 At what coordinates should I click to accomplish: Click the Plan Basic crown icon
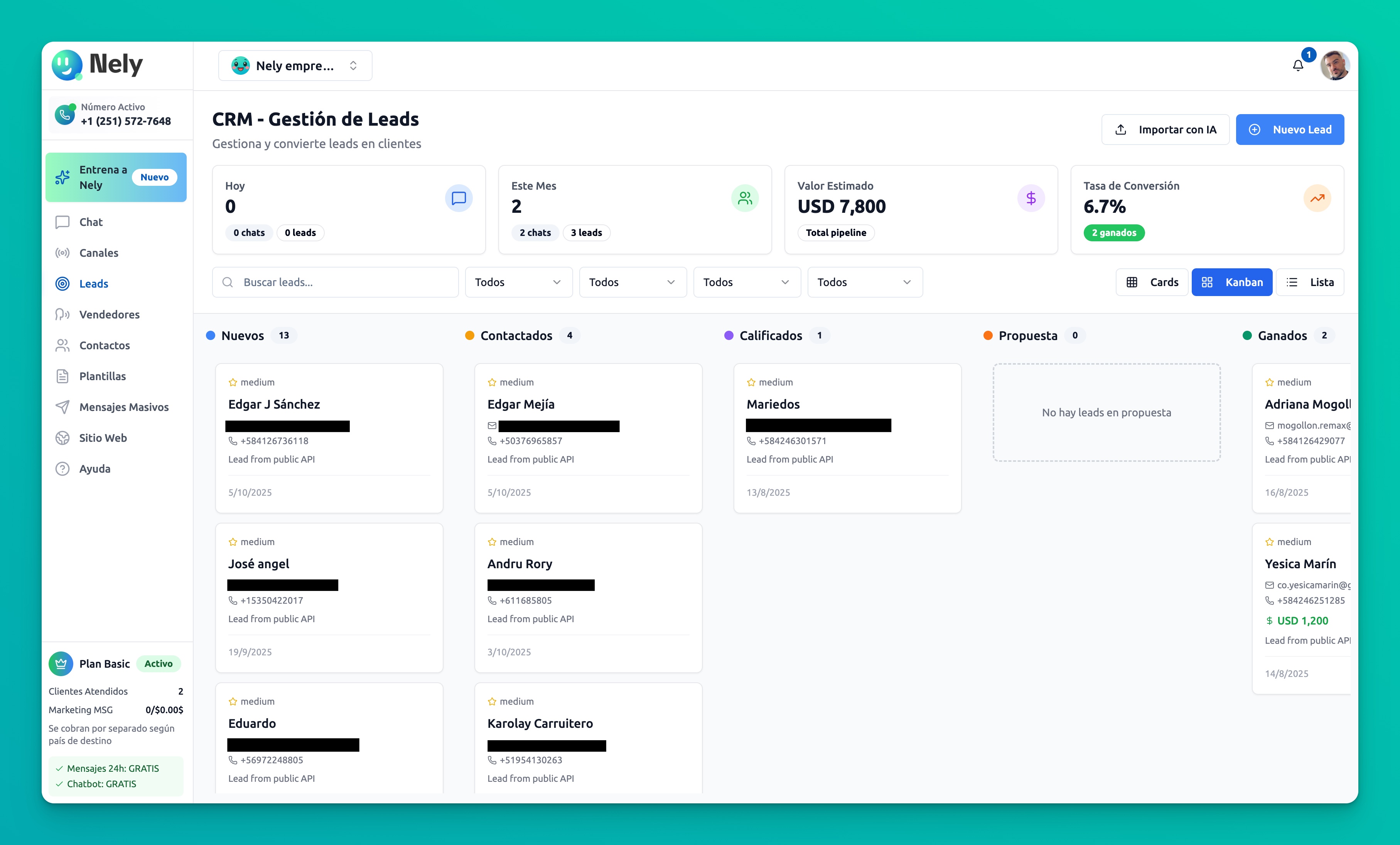61,663
